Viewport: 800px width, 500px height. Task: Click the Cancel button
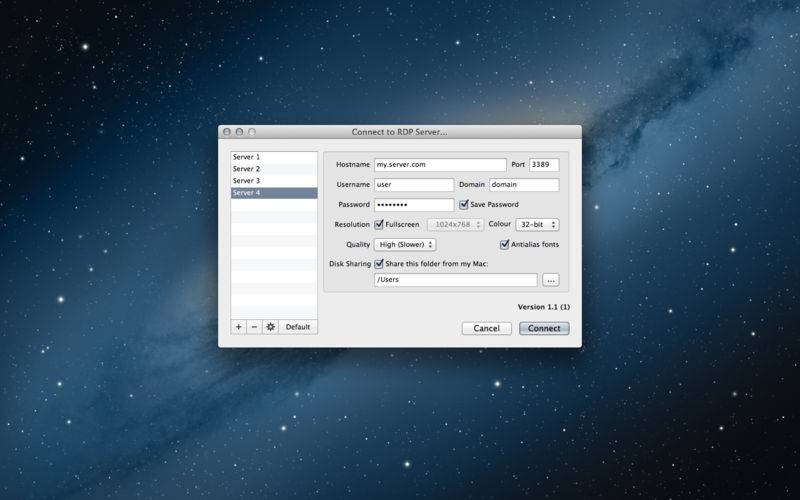[486, 328]
